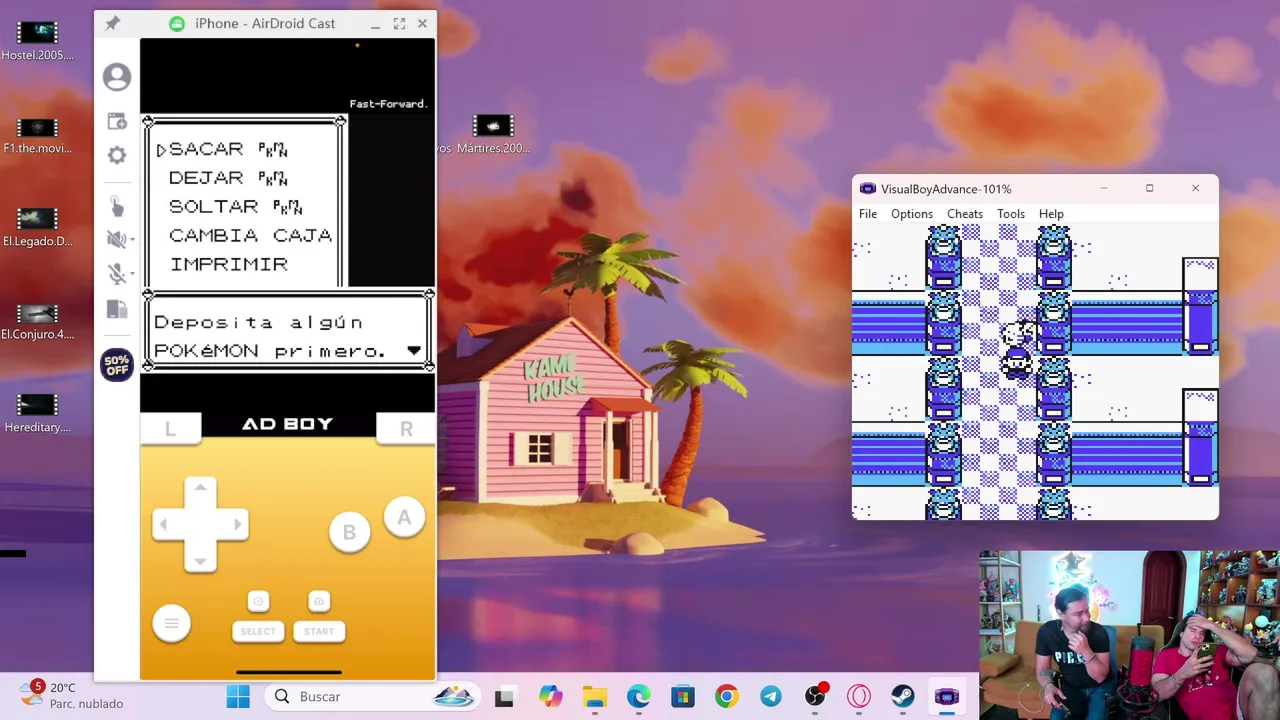Select the Martires.200 desktop file

pyautogui.click(x=493, y=135)
